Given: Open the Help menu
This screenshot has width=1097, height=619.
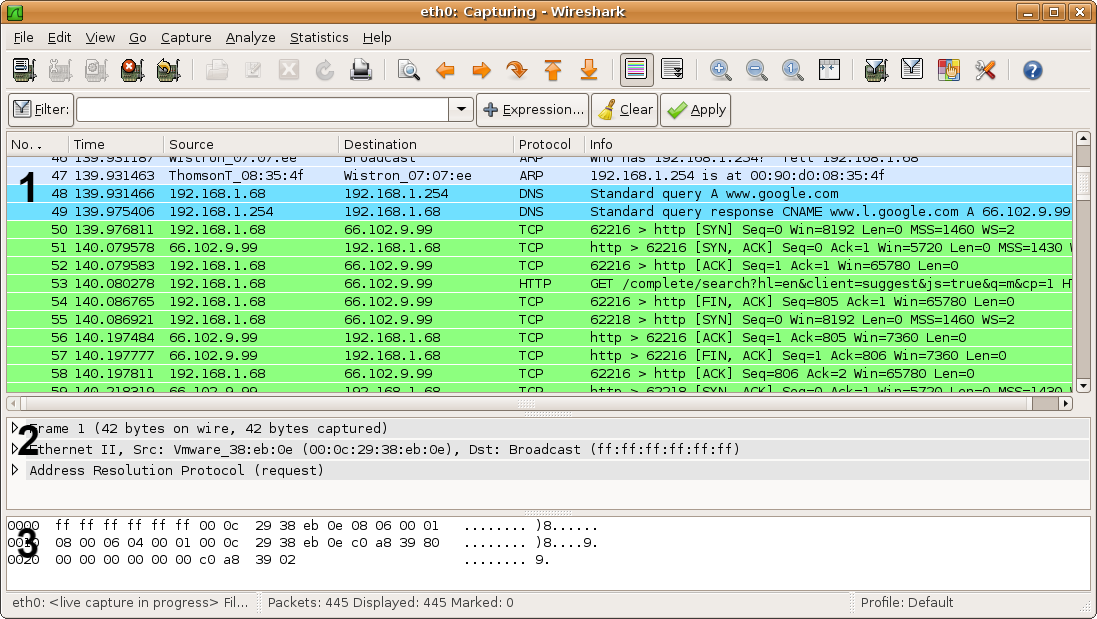Looking at the screenshot, I should point(377,38).
